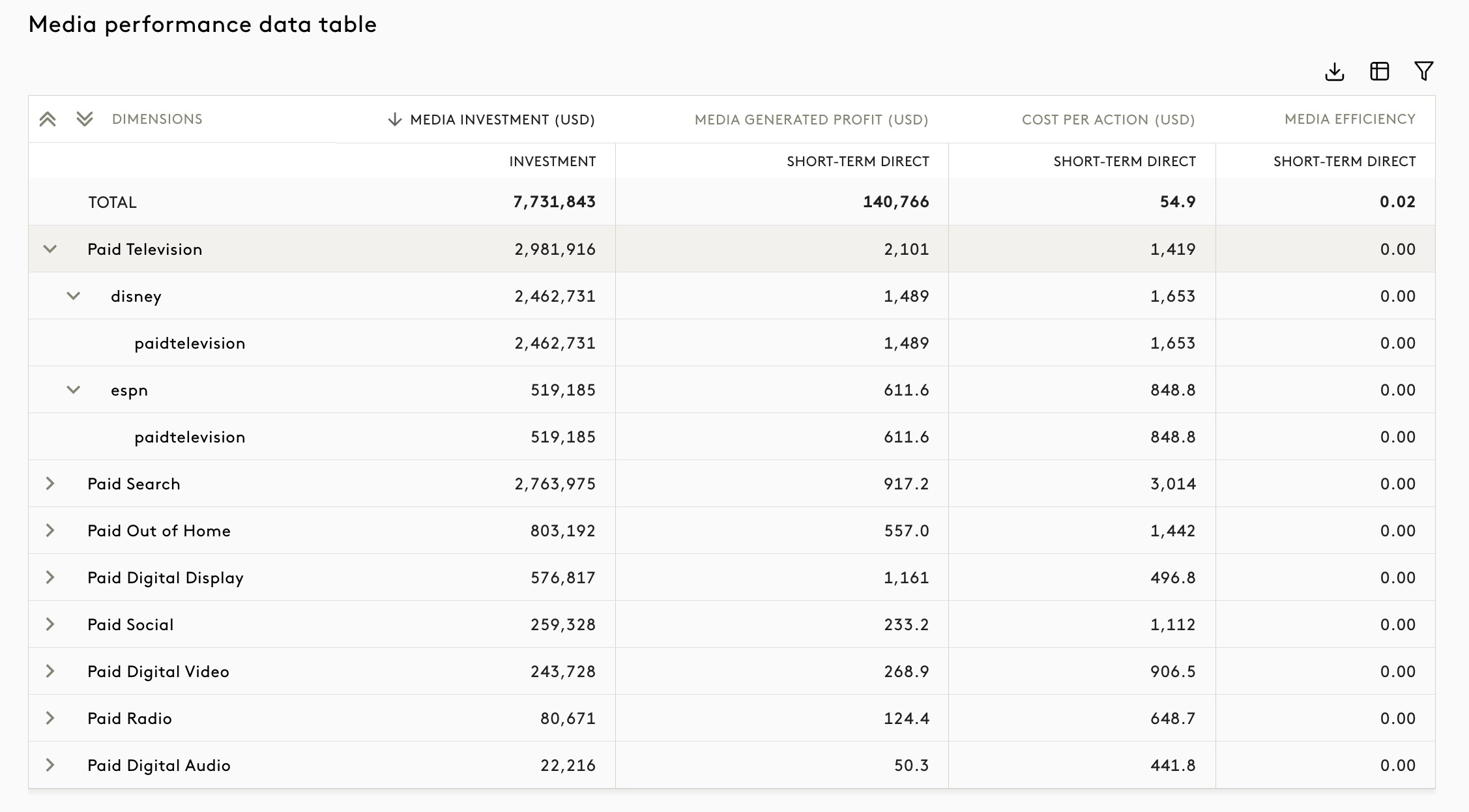Viewport: 1469px width, 812px height.
Task: Select the Paid Out of Home label
Action: tap(159, 530)
